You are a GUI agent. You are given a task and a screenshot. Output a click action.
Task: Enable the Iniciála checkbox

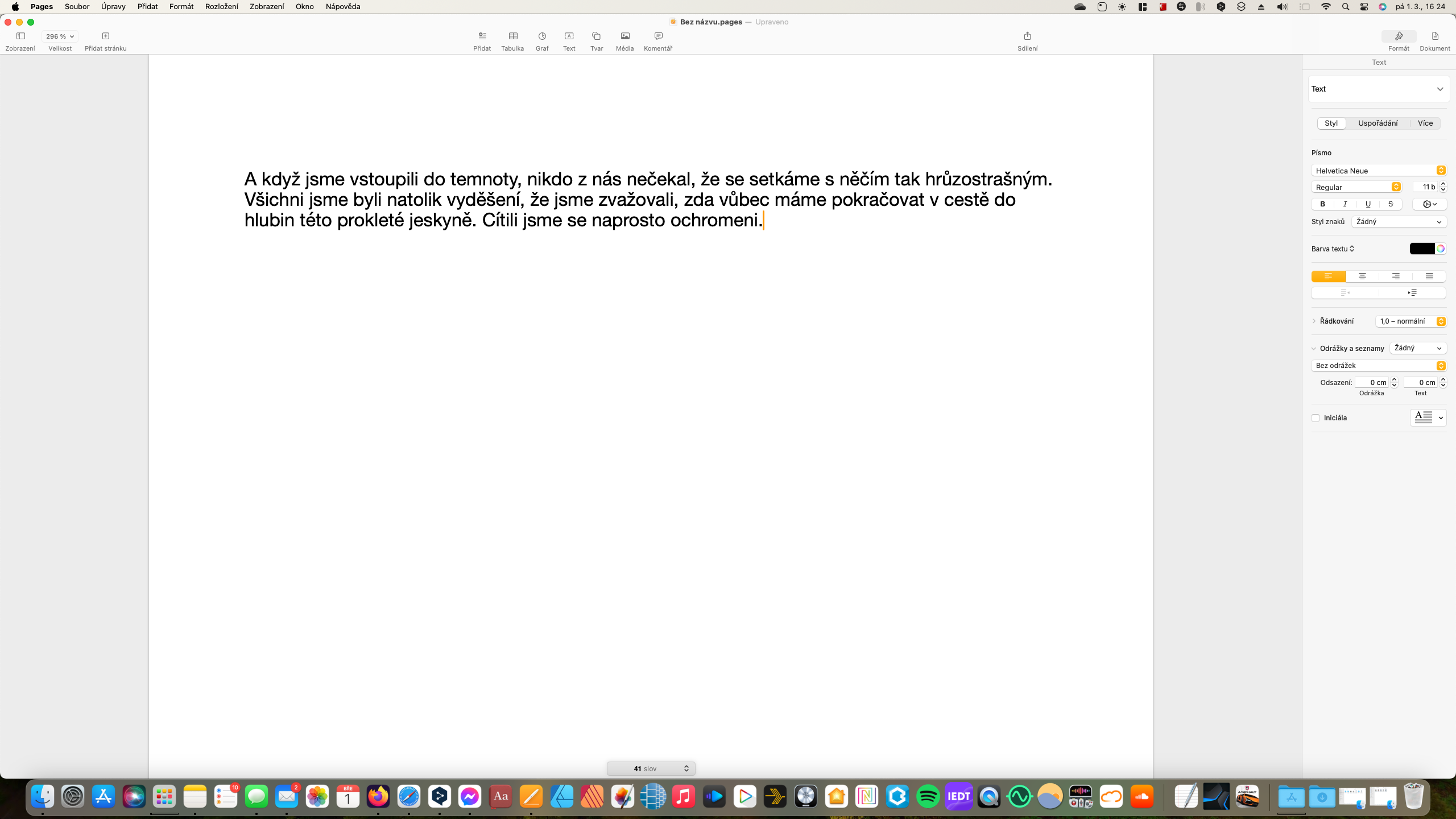point(1316,418)
